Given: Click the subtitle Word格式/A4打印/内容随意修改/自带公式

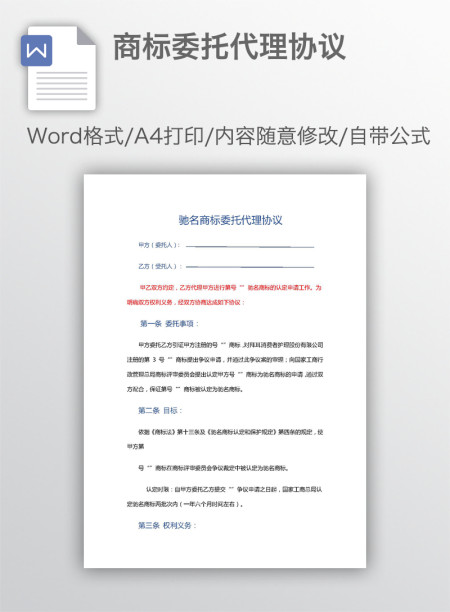Looking at the screenshot, I should pos(229,136).
